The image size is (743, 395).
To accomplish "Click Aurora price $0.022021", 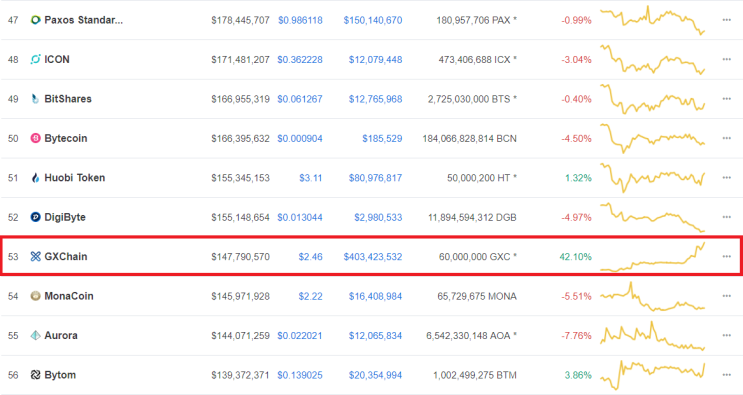I will click(x=300, y=336).
